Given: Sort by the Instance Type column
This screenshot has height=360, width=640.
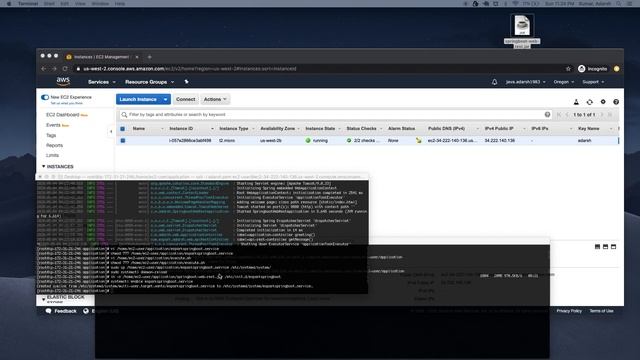Looking at the screenshot, I should (234, 129).
